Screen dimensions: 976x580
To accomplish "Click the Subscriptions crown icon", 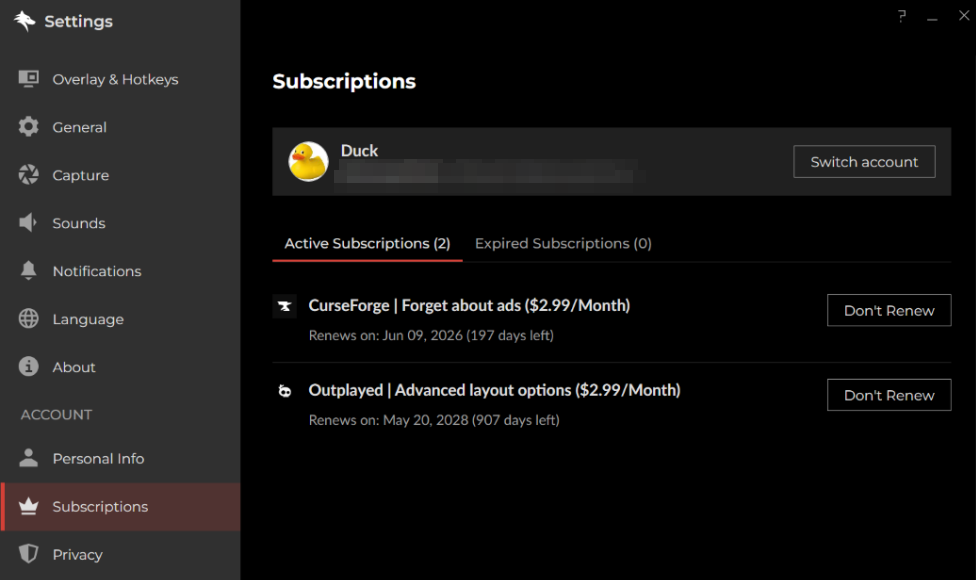I will 28,506.
